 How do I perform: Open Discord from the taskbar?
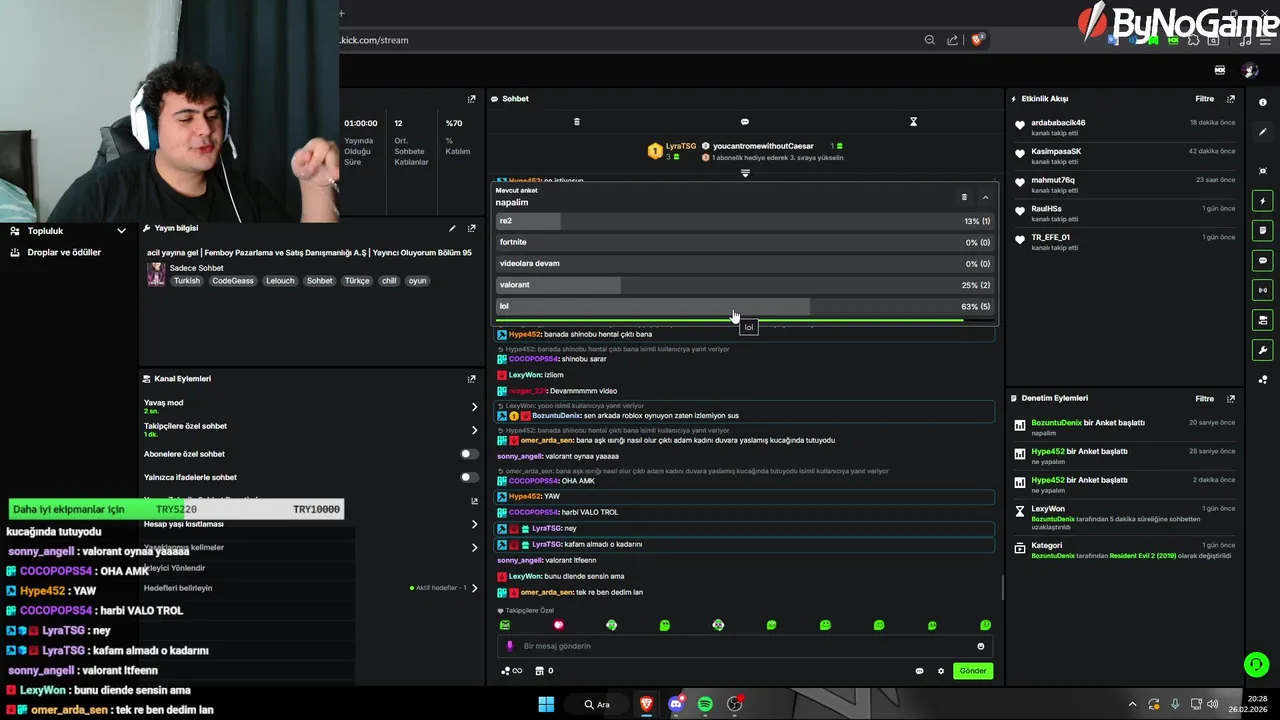pos(676,704)
